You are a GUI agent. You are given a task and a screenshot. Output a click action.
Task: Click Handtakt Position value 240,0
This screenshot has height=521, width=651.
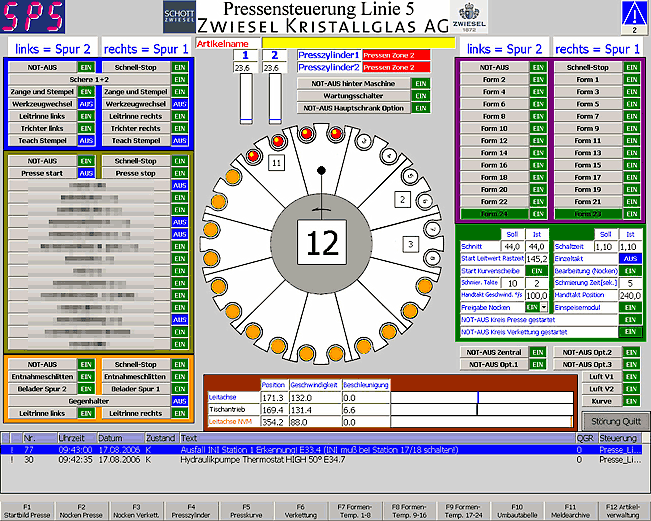[630, 295]
